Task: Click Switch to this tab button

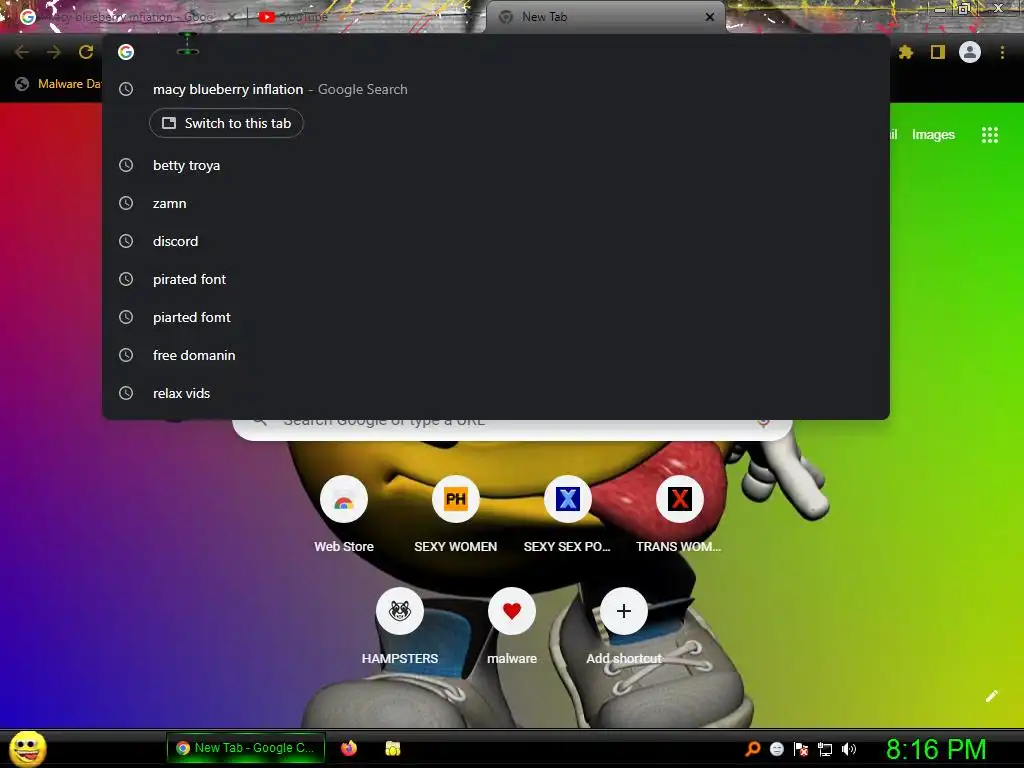Action: [226, 123]
